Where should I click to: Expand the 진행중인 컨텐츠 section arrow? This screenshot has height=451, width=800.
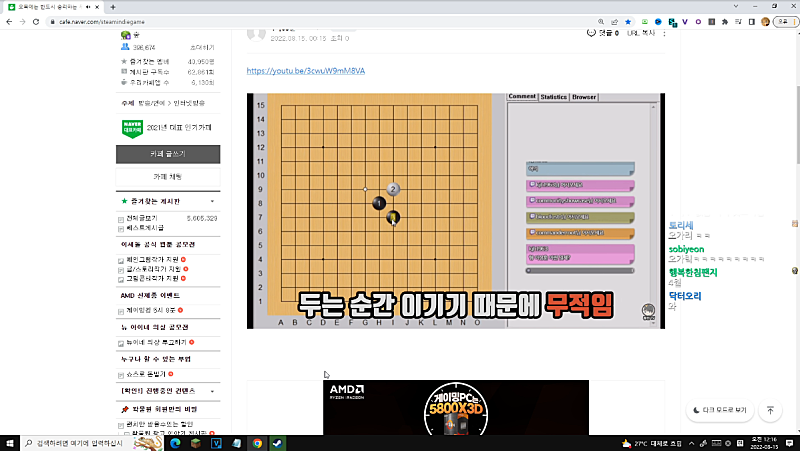pyautogui.click(x=212, y=391)
